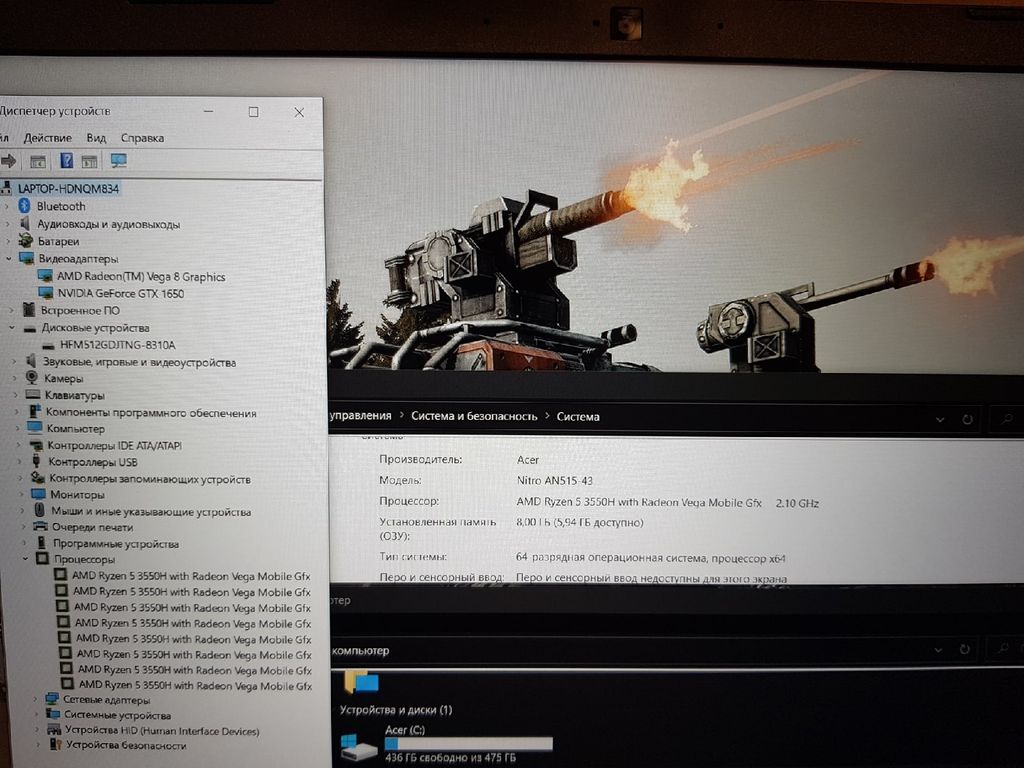This screenshot has width=1024, height=768.
Task: Select AMD Radeon(TM) Vega 8 Graphics
Action: point(140,277)
